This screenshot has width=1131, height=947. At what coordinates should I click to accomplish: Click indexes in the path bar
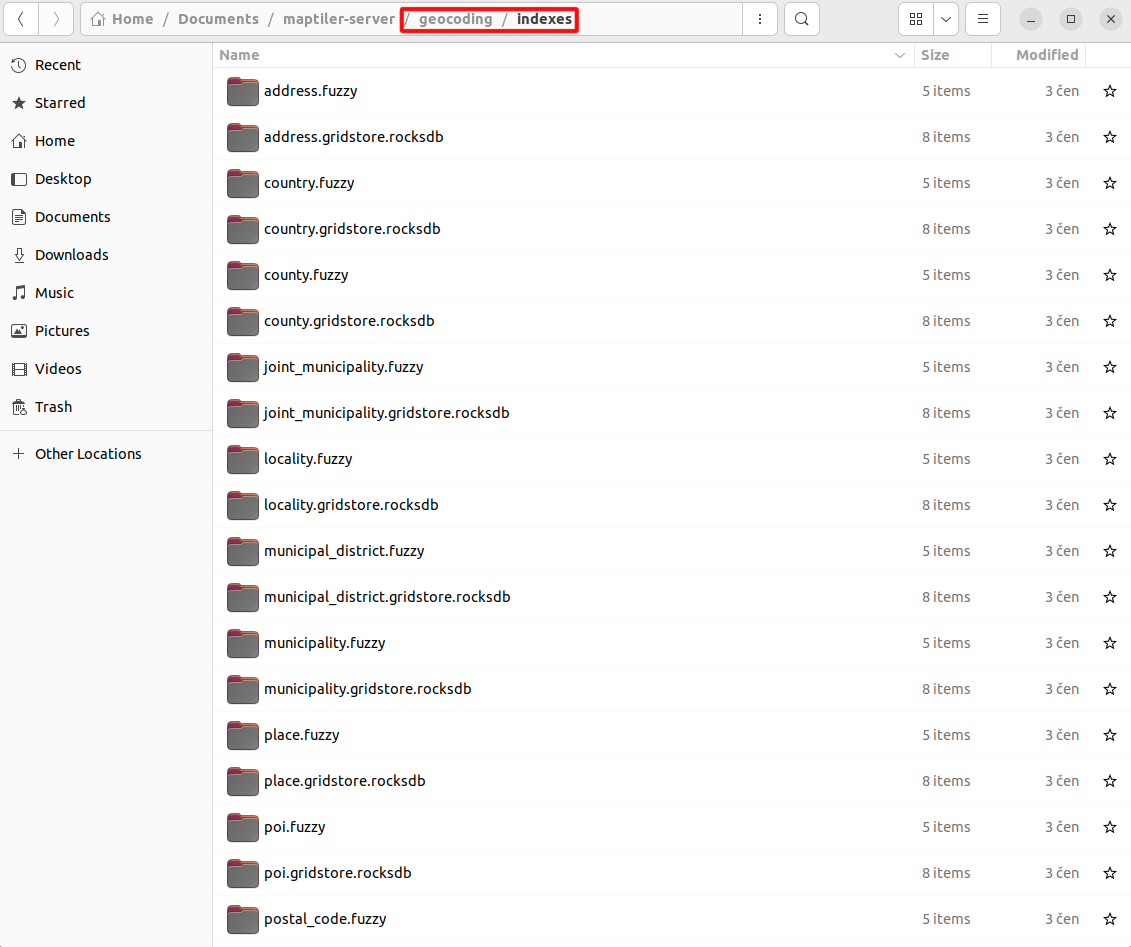[545, 19]
